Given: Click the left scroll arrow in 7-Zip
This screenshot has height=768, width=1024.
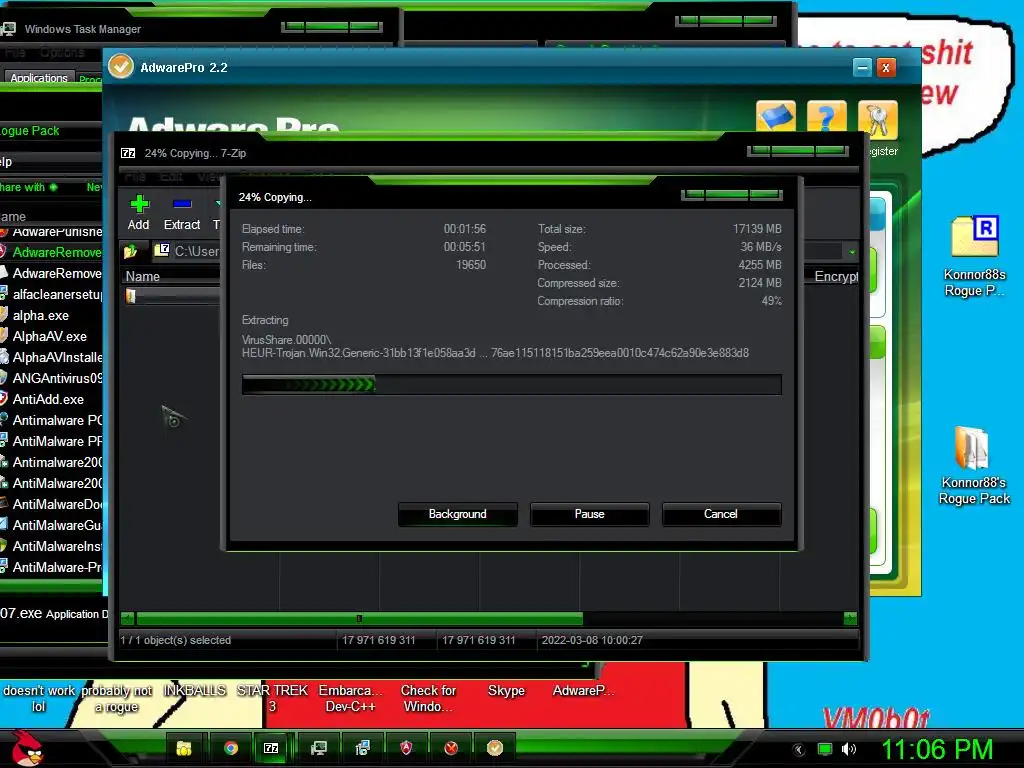Looking at the screenshot, I should [x=127, y=618].
